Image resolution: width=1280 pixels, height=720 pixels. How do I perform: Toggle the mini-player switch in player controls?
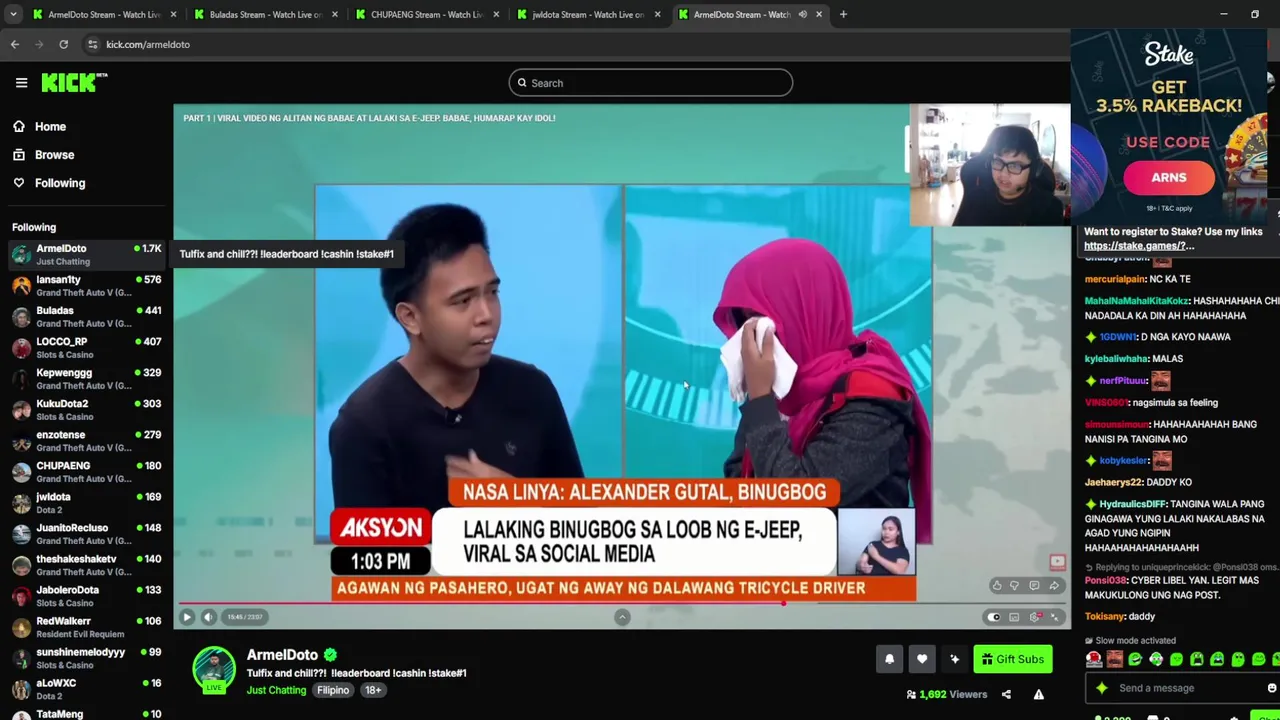[993, 617]
